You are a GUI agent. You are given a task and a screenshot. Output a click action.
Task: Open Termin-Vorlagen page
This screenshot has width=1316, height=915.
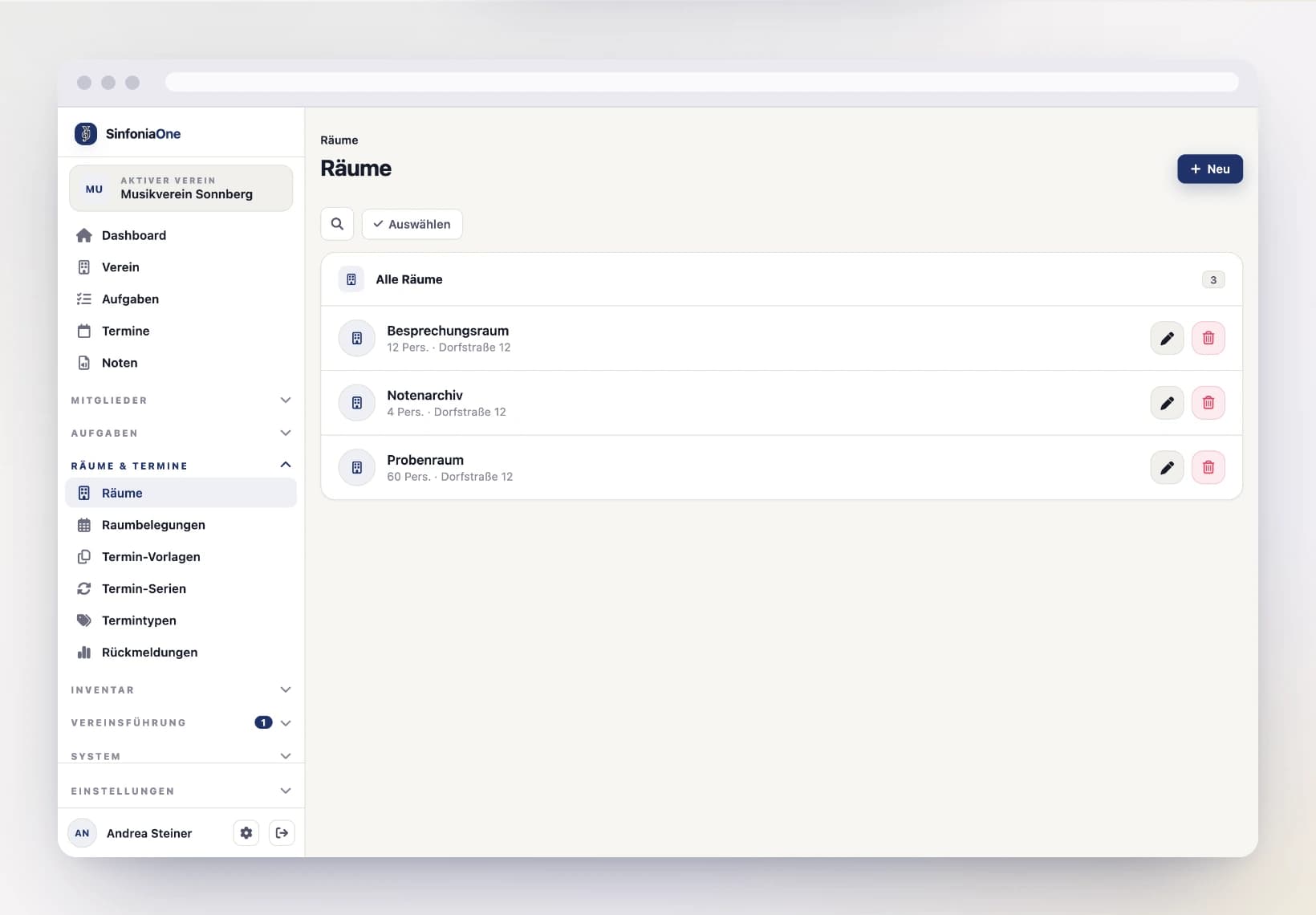pos(181,556)
